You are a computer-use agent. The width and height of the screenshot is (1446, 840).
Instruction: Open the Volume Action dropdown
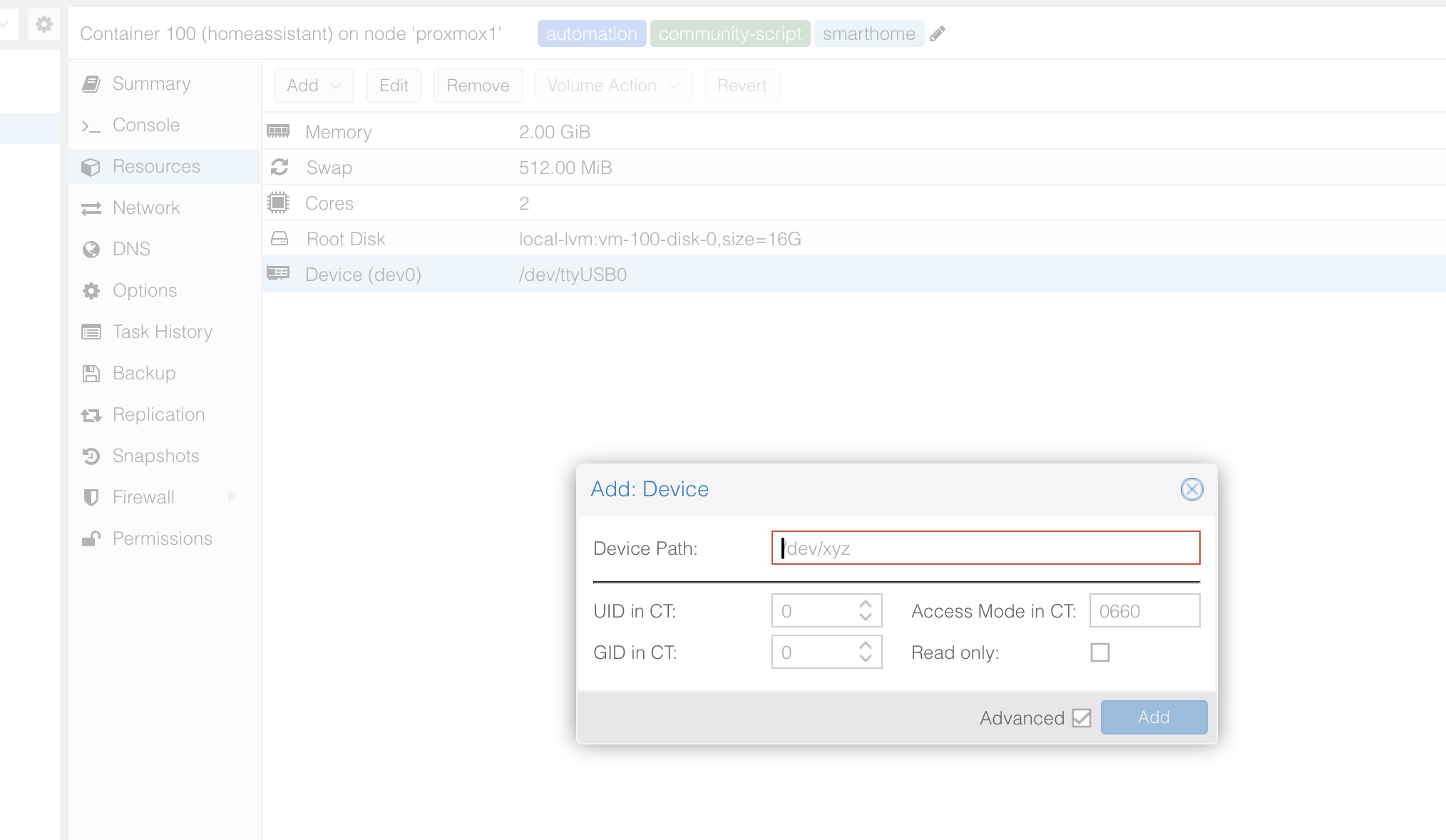coord(612,86)
